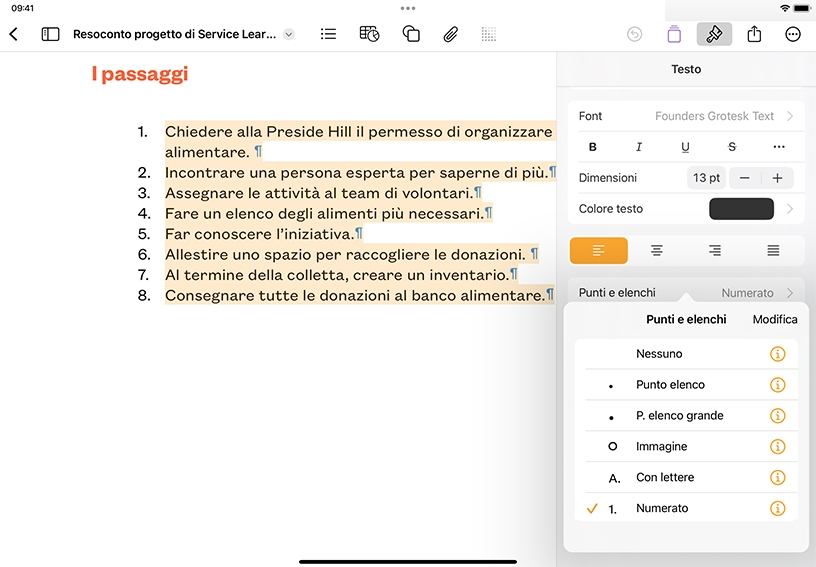Screen dimensions: 816x567
Task: Select Numerato list style
Action: pos(686,508)
